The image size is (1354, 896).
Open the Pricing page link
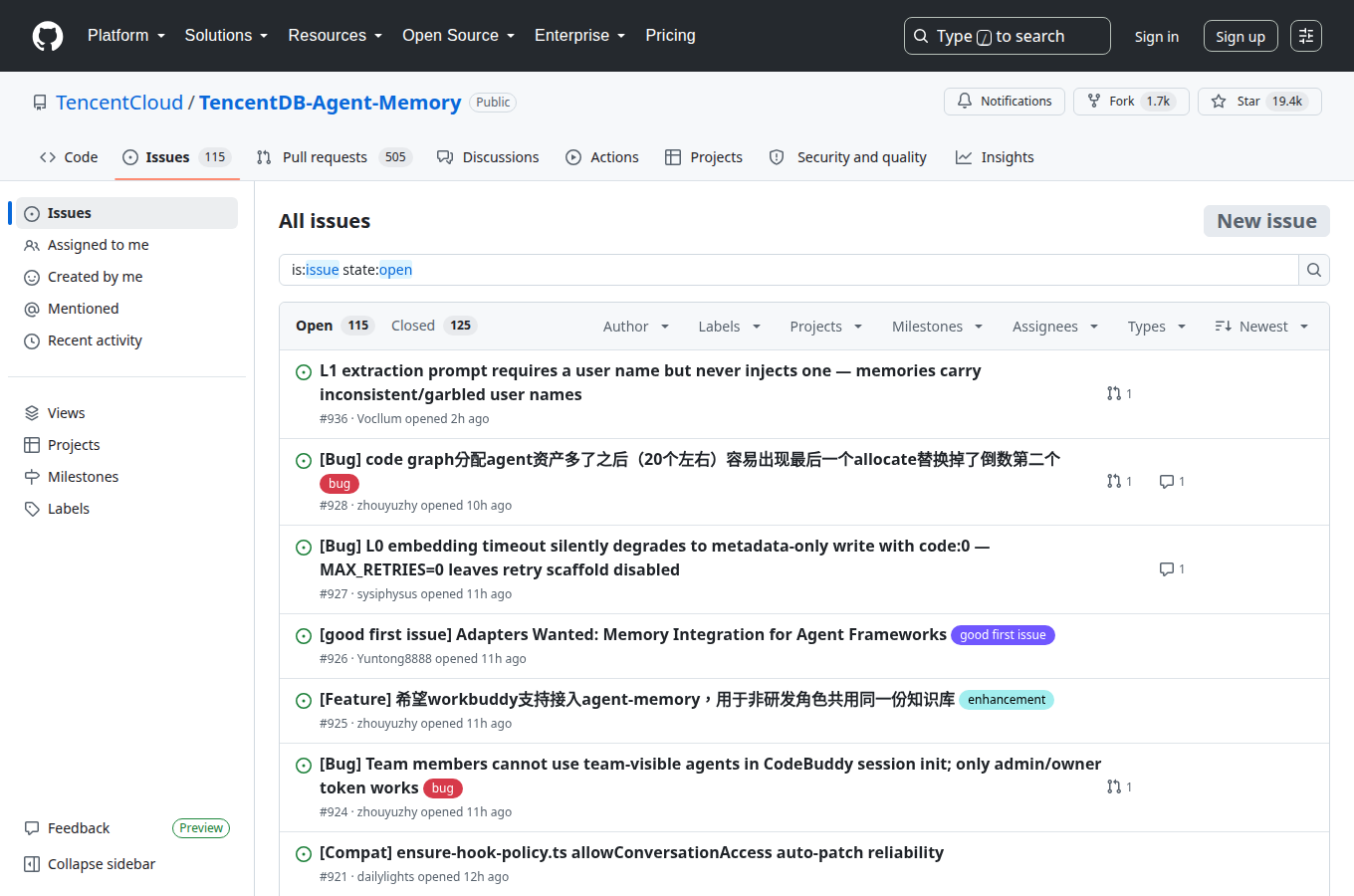(x=670, y=36)
